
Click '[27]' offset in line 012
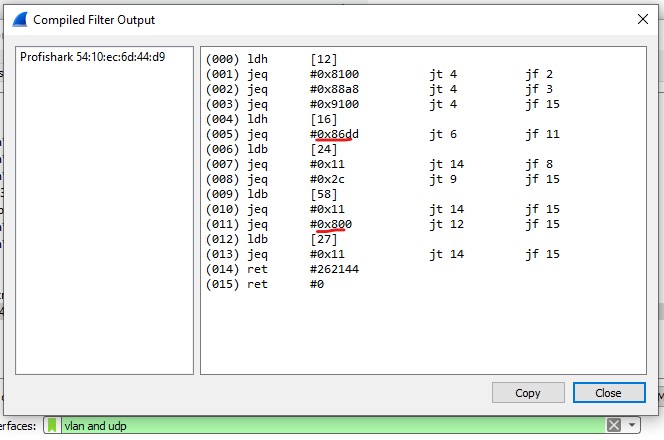click(x=324, y=239)
